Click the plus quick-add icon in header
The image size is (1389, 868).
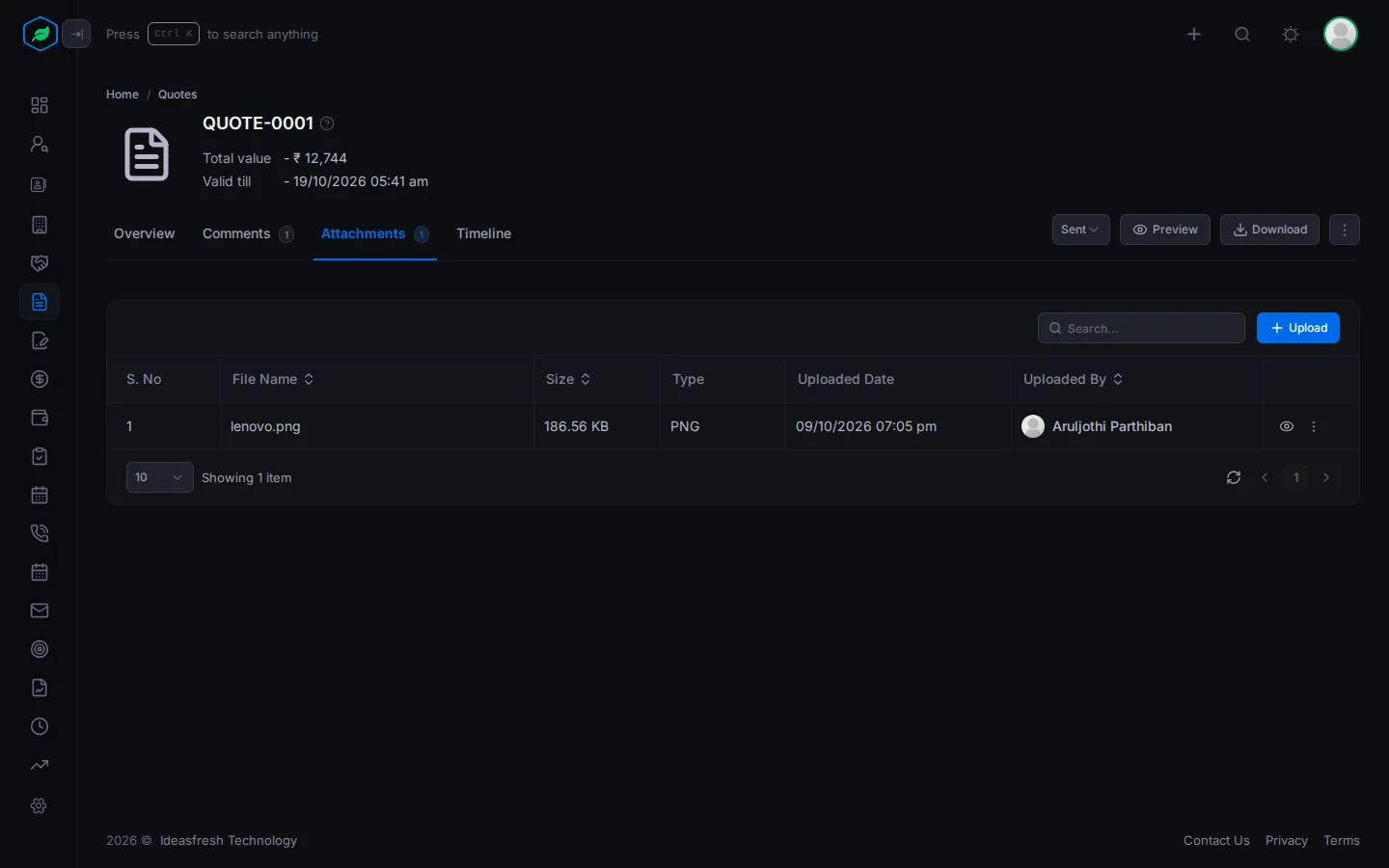click(x=1194, y=35)
